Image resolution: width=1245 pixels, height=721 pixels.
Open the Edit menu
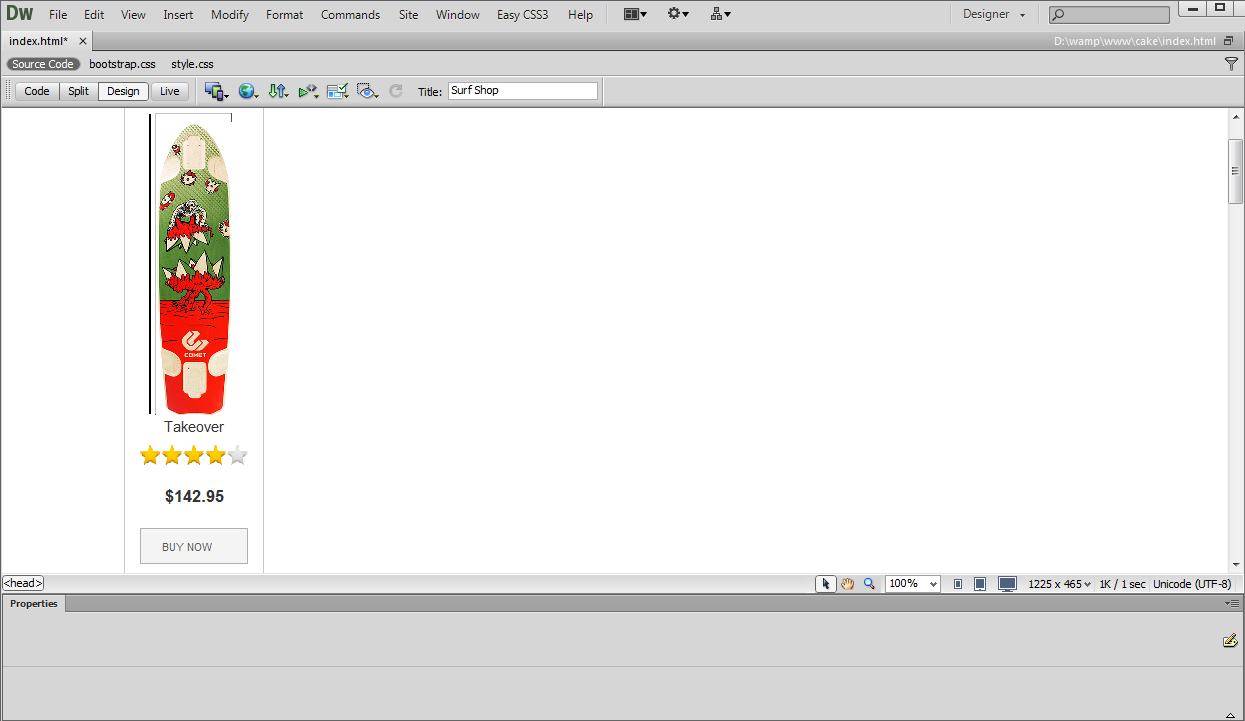pos(94,15)
